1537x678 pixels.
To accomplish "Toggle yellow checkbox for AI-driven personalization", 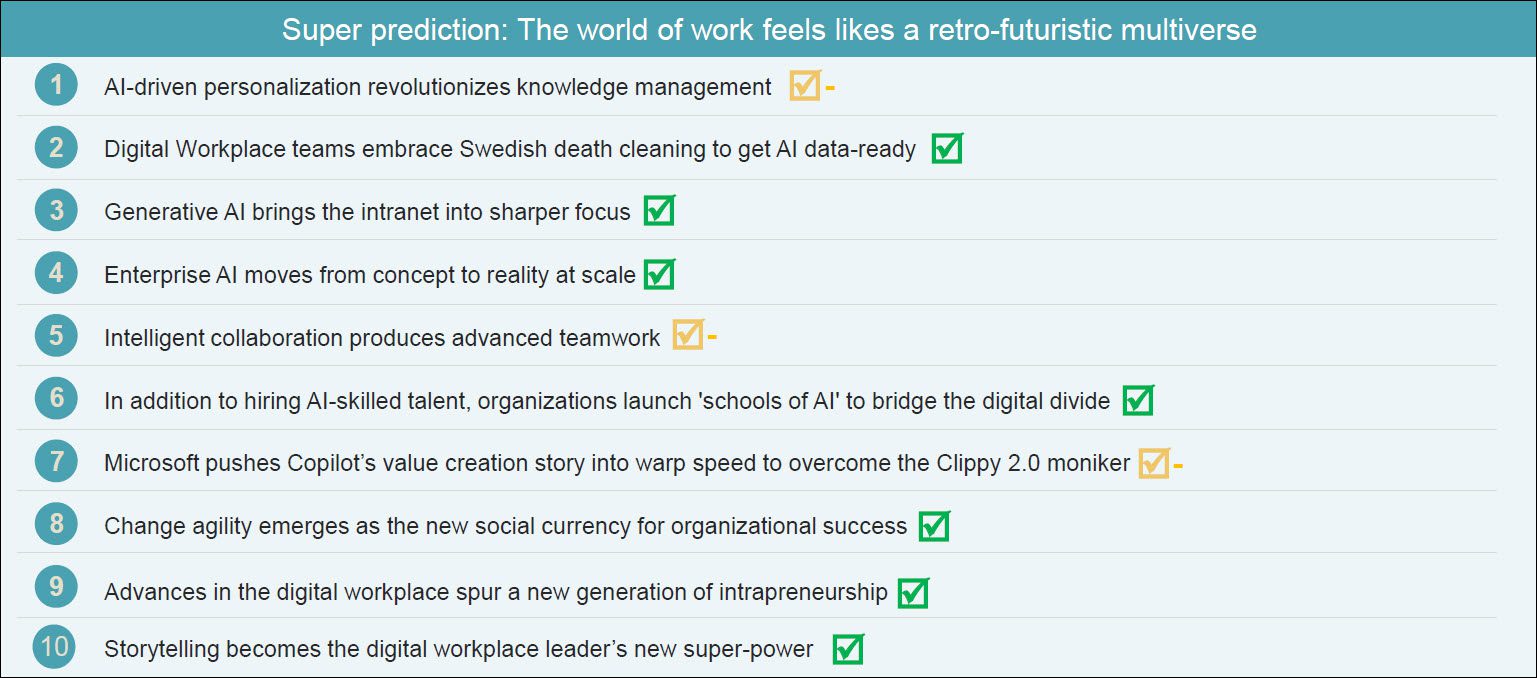I will 804,86.
